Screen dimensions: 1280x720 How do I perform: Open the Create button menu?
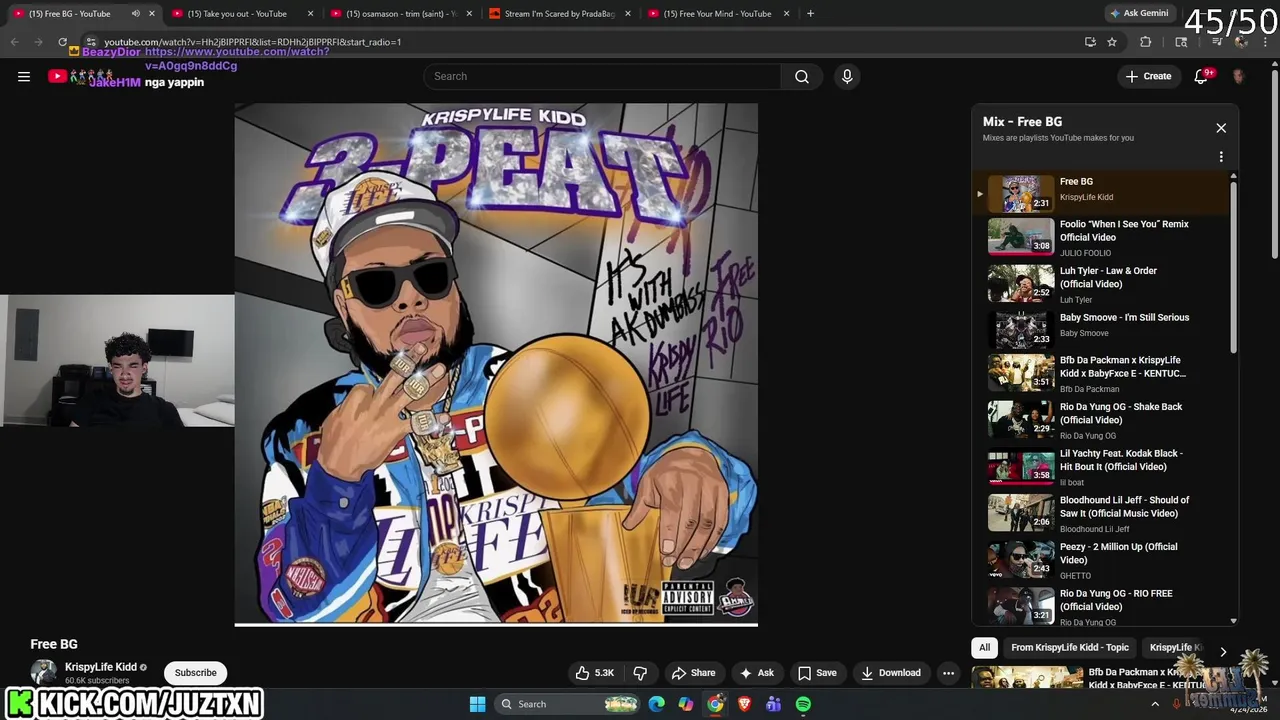click(1148, 76)
